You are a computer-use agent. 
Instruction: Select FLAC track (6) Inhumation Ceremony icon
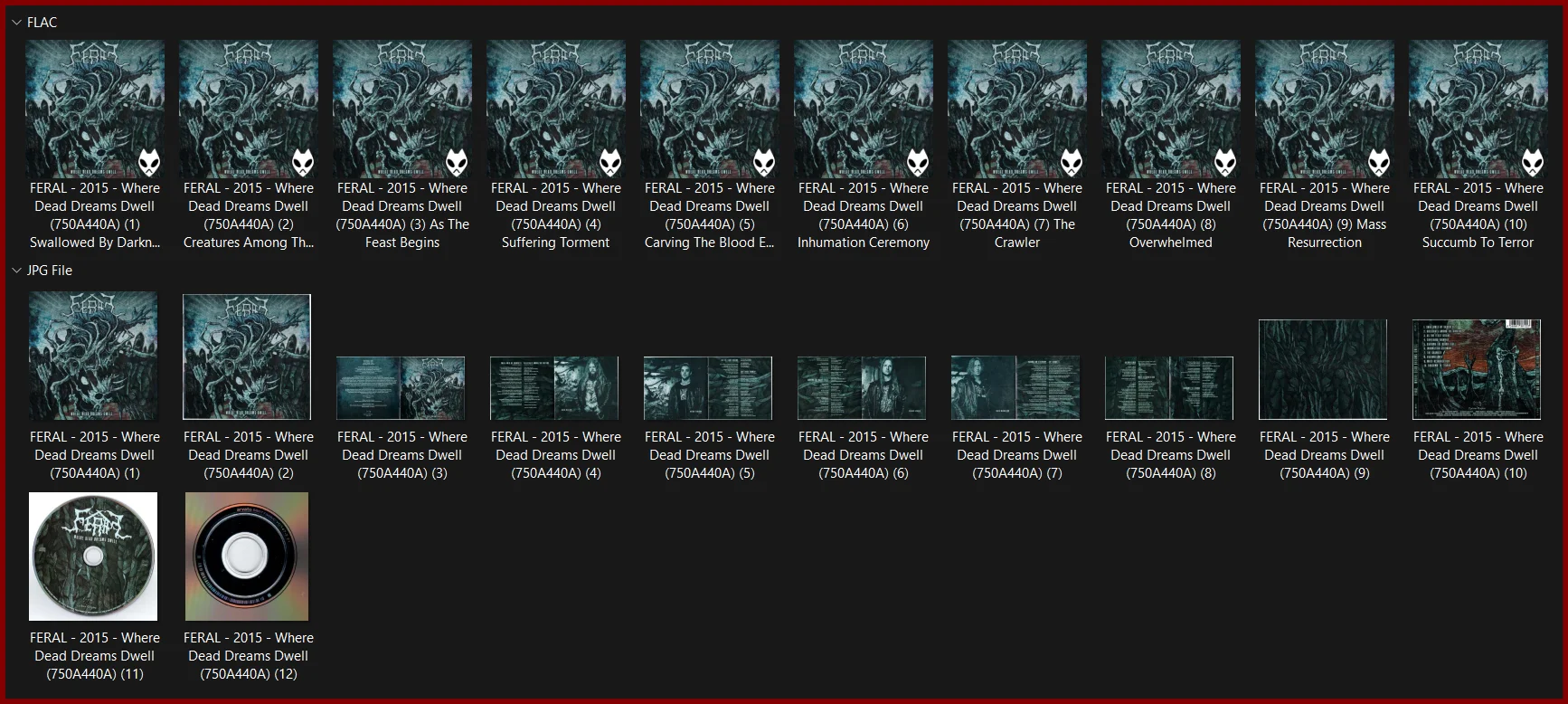point(864,109)
